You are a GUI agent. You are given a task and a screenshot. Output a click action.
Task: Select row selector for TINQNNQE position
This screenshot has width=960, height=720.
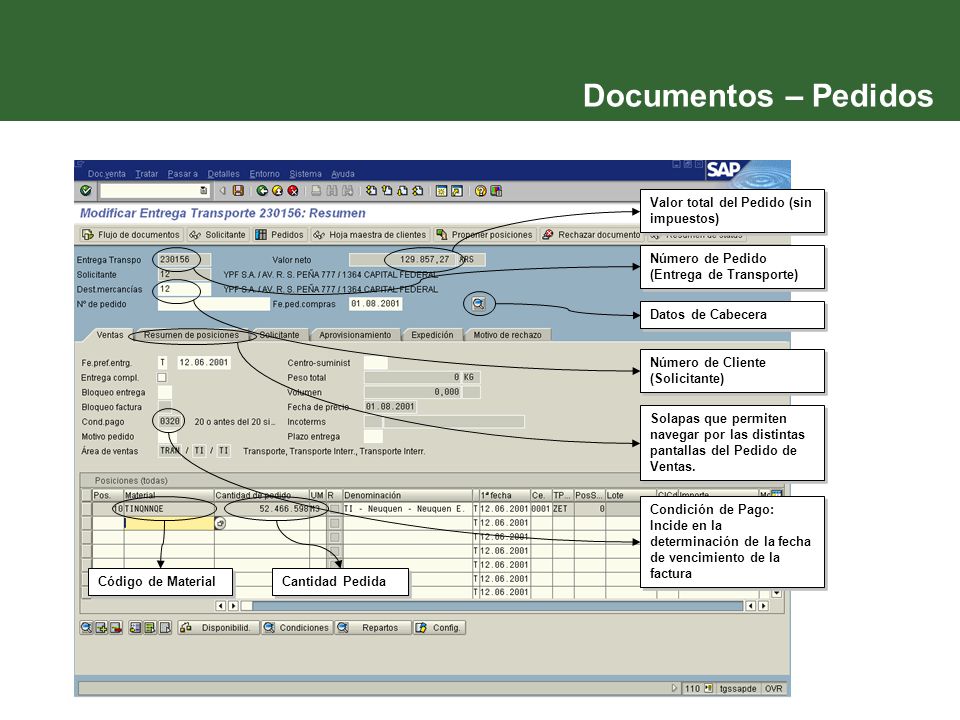point(86,509)
